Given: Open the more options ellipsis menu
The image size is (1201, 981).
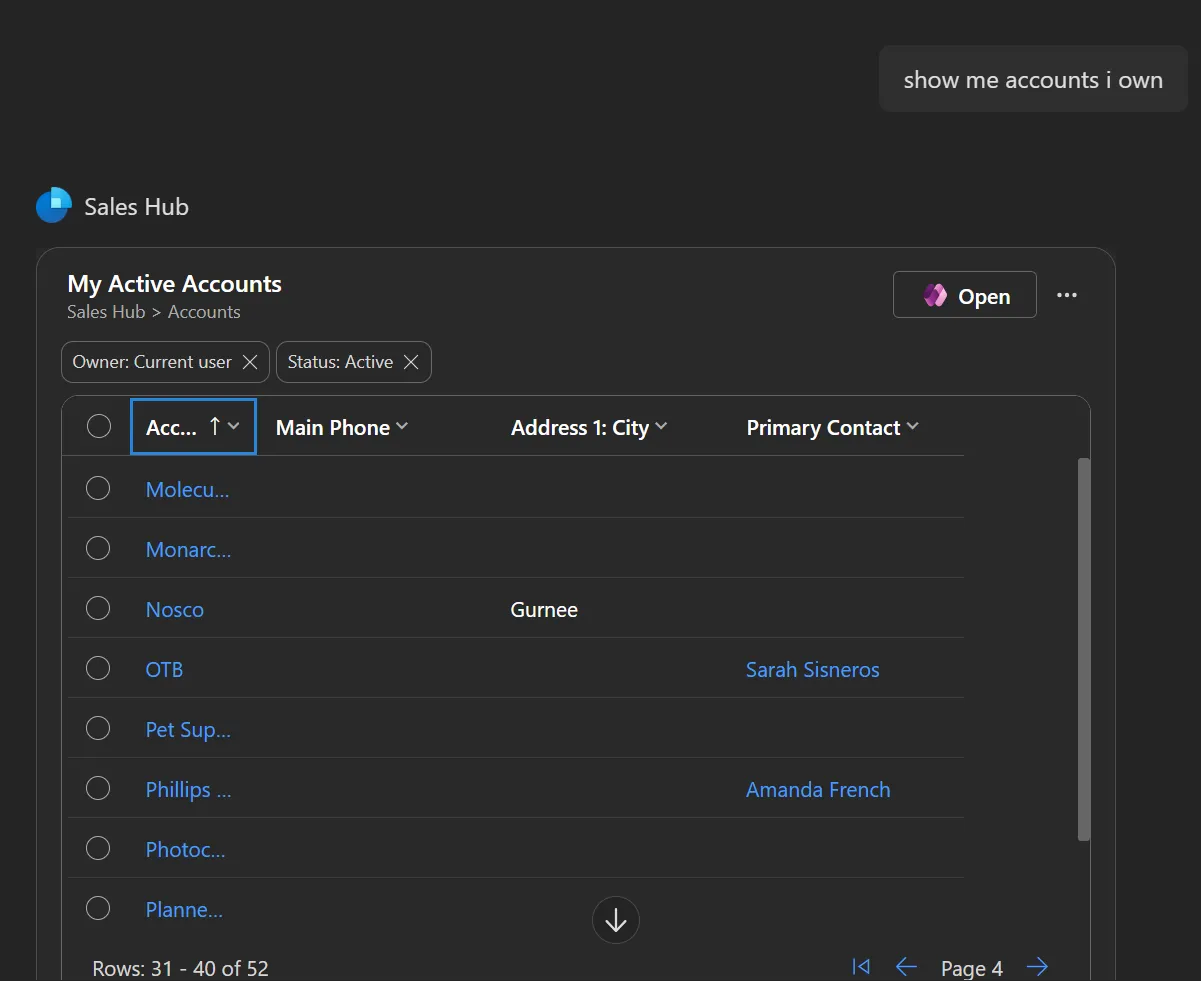Looking at the screenshot, I should point(1067,295).
